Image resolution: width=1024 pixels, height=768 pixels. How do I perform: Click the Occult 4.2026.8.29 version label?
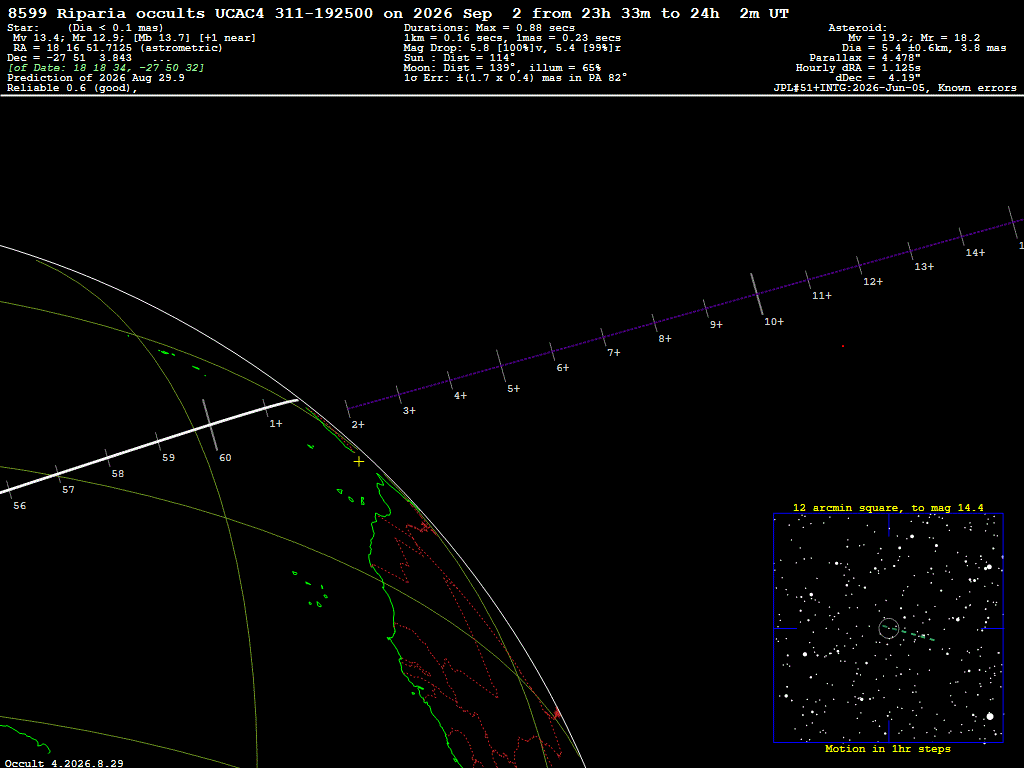tap(64, 763)
